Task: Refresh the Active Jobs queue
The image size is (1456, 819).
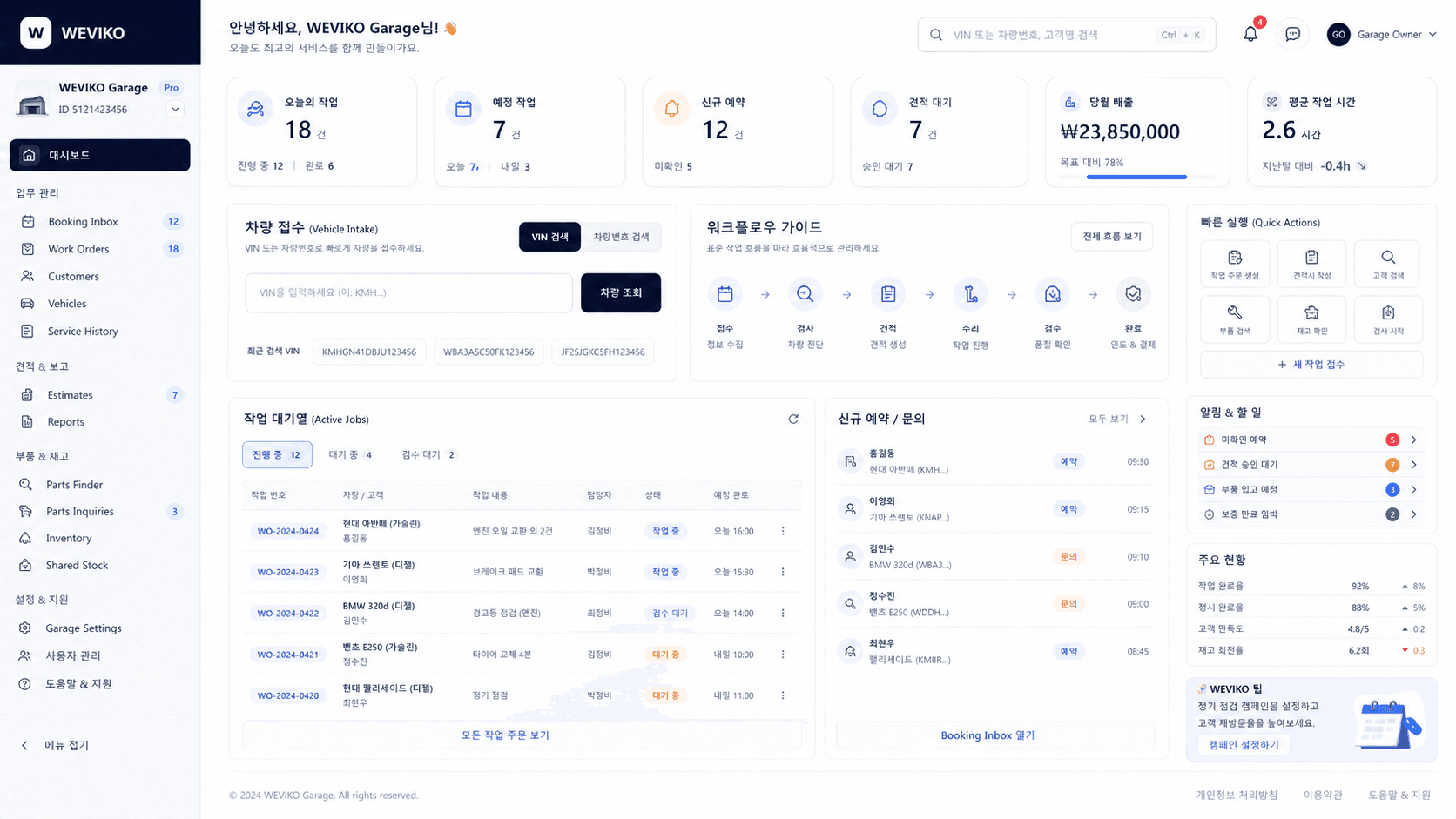Action: click(793, 419)
